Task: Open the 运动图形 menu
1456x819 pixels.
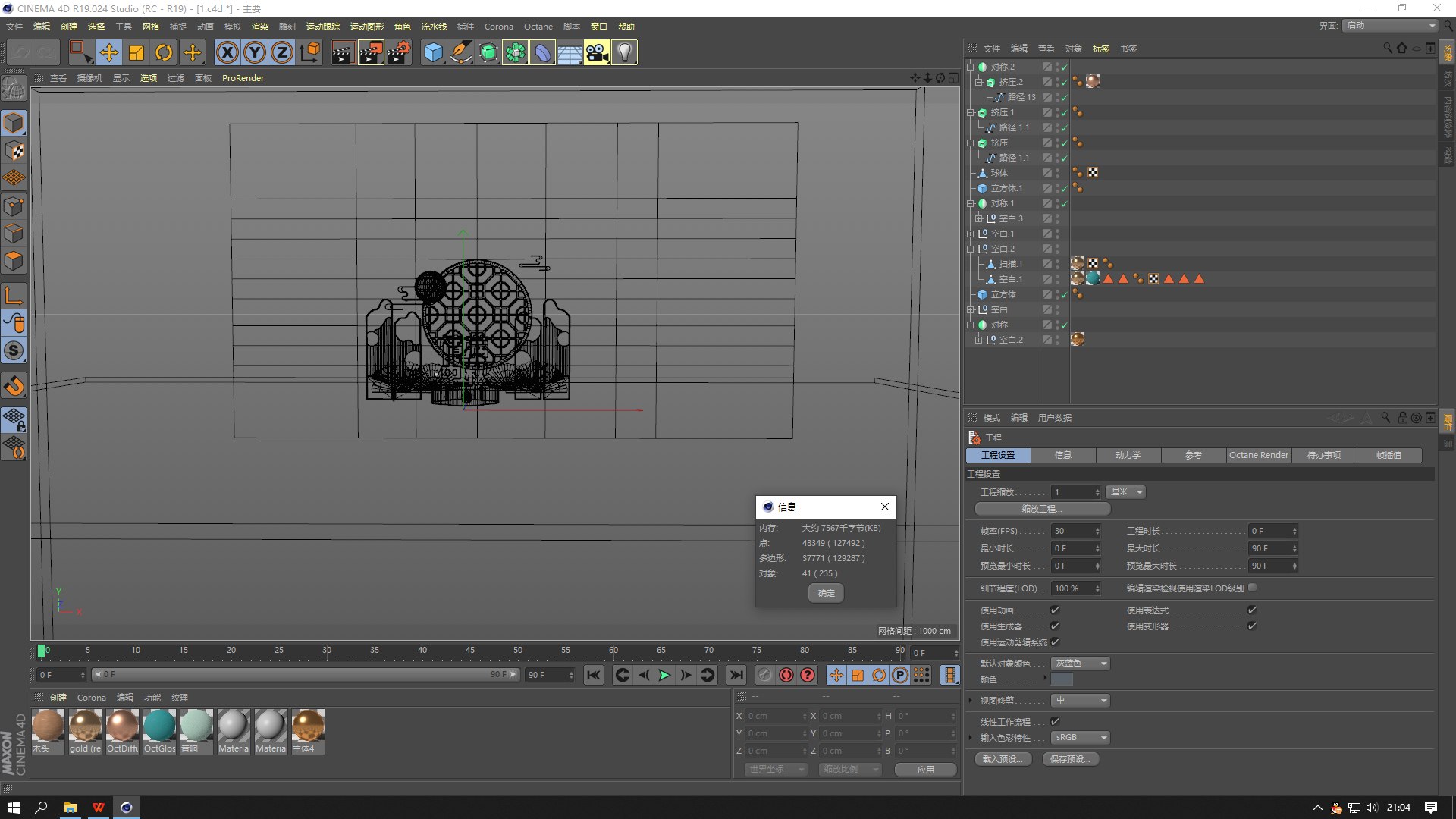Action: pos(366,27)
